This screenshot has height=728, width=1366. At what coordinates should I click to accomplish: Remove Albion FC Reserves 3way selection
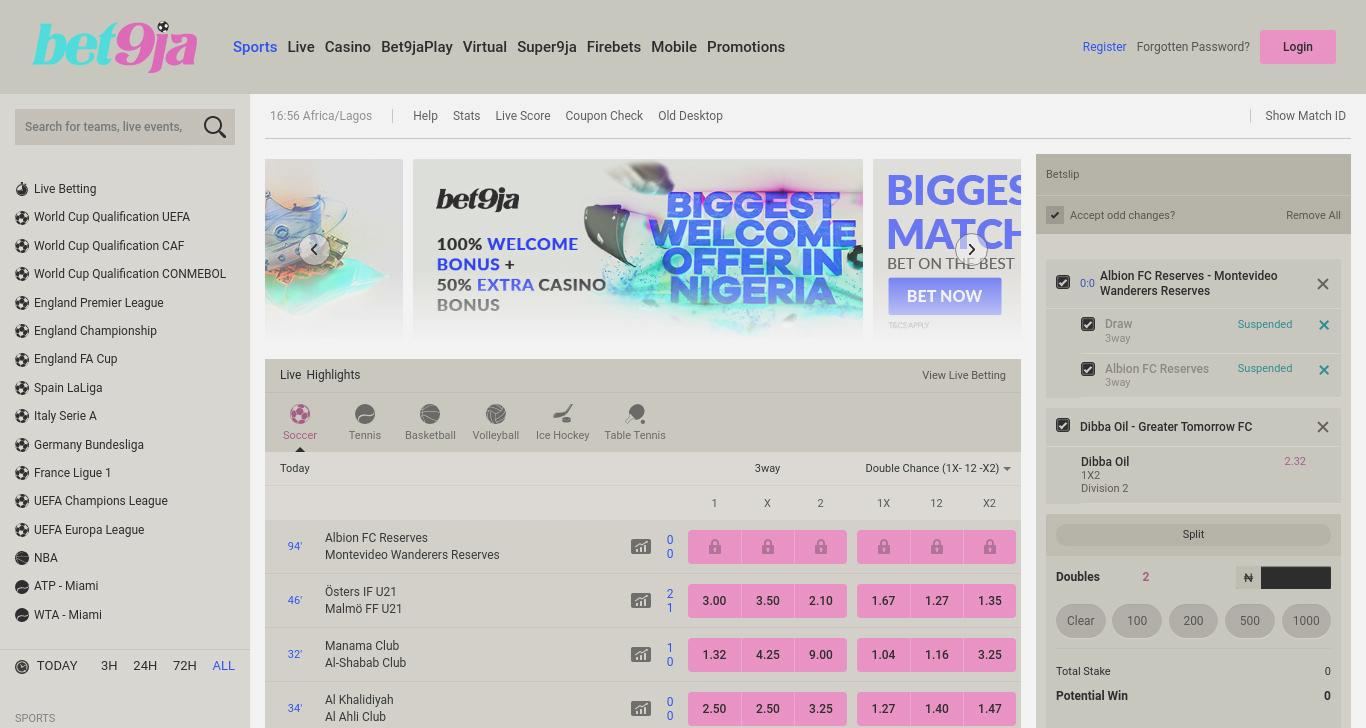point(1324,370)
